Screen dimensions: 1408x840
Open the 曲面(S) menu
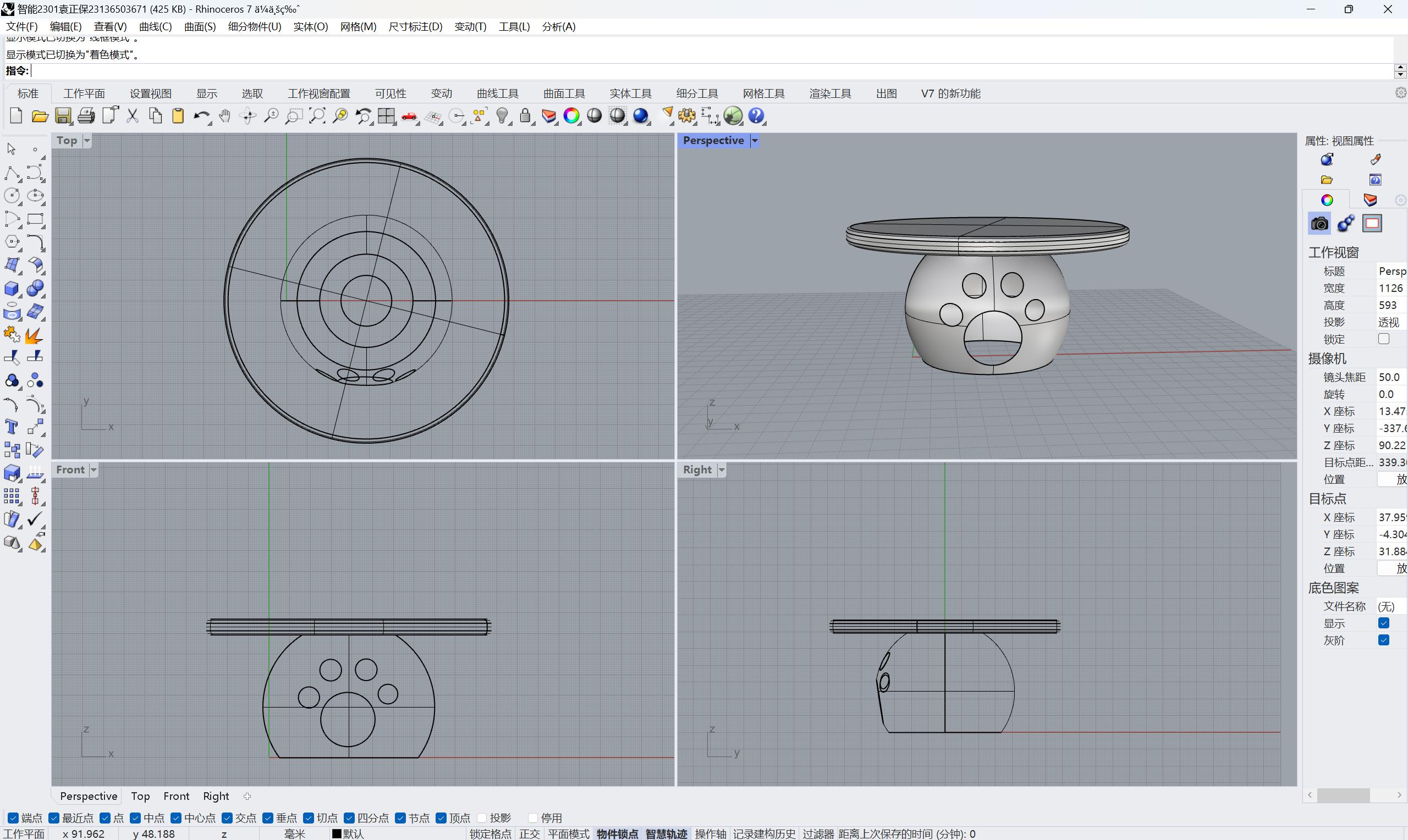coord(200,26)
